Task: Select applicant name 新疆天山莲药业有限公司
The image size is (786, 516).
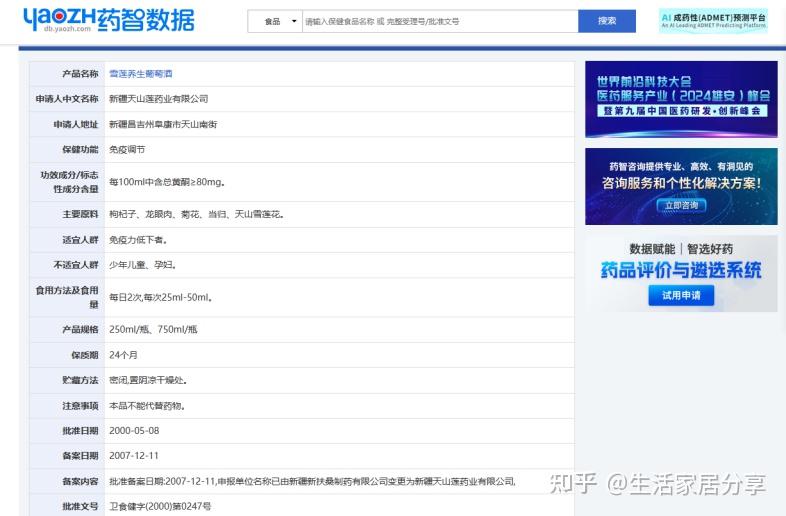Action: coord(158,99)
